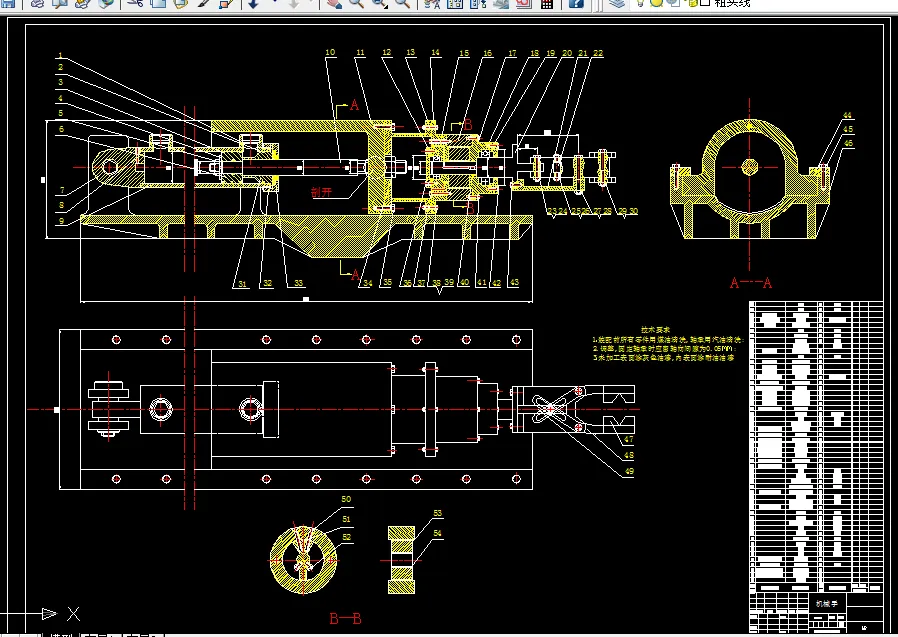Select part balloon number 31
Image resolution: width=898 pixels, height=637 pixels.
[242, 284]
